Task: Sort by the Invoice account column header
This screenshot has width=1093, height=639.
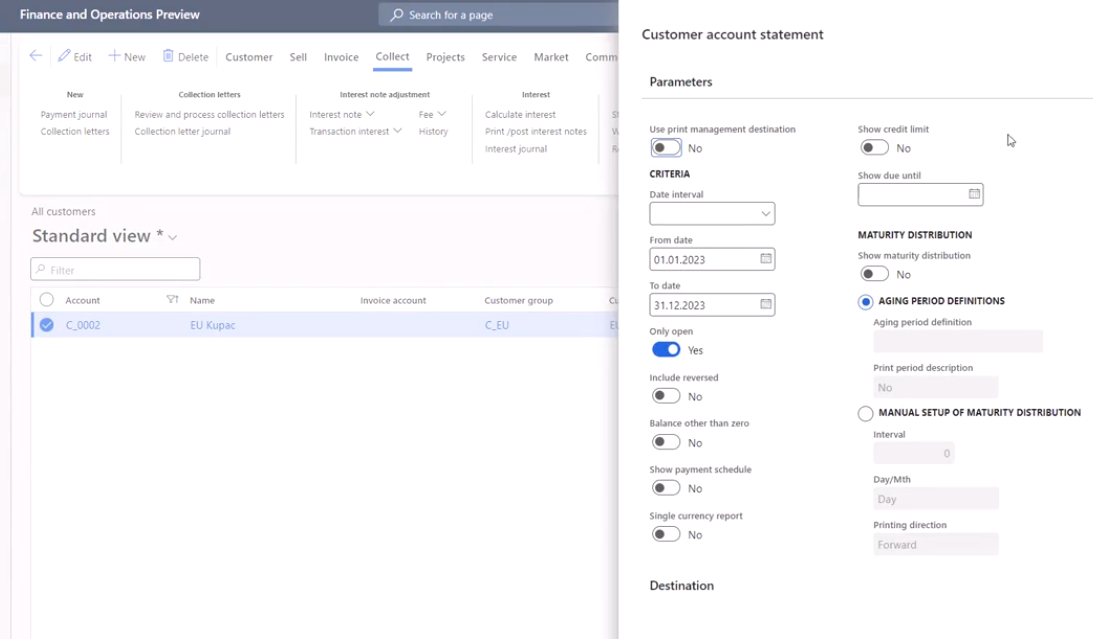Action: pos(393,300)
